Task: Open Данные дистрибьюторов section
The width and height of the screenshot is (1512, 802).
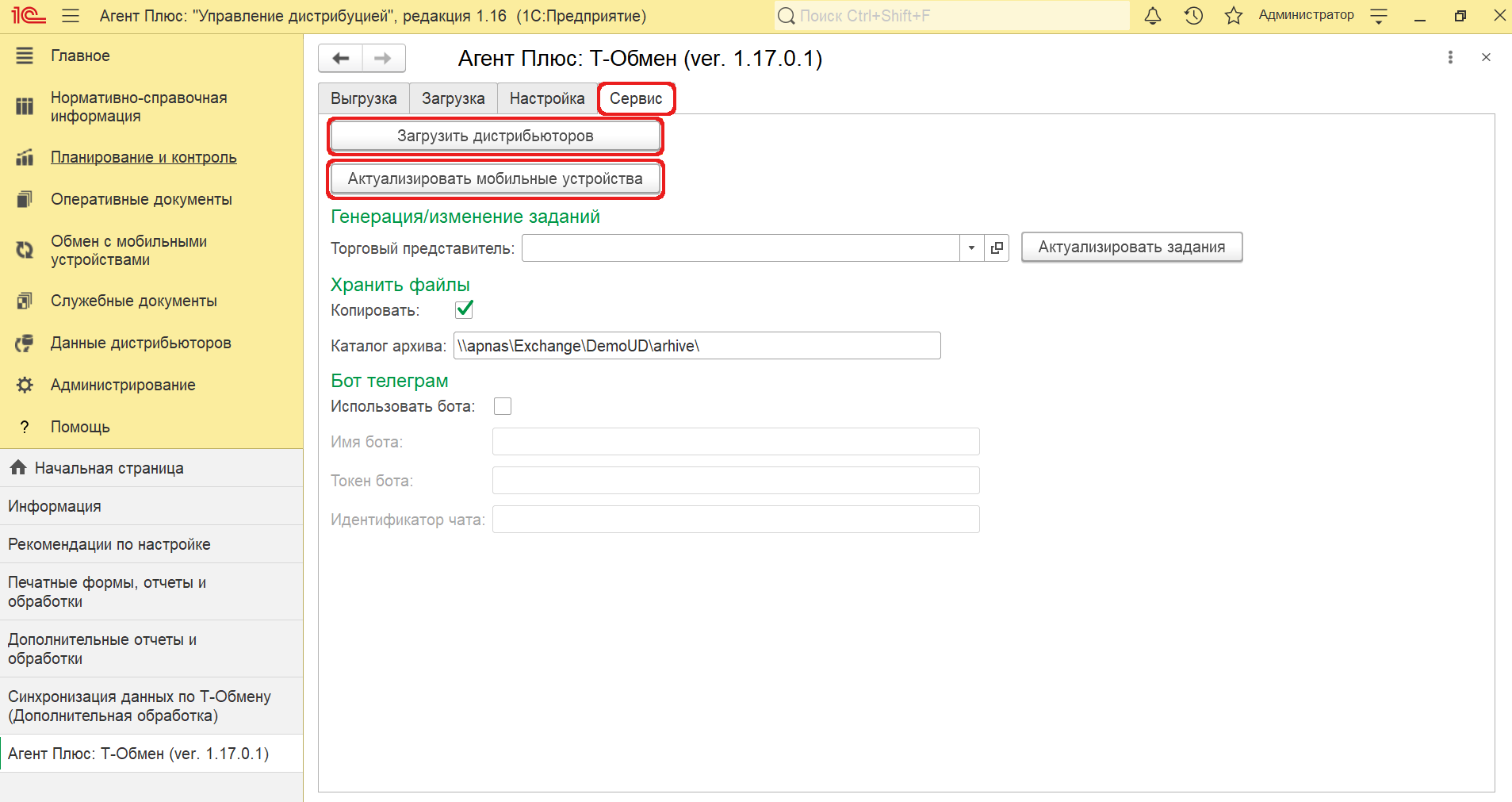Action: pyautogui.click(x=141, y=343)
